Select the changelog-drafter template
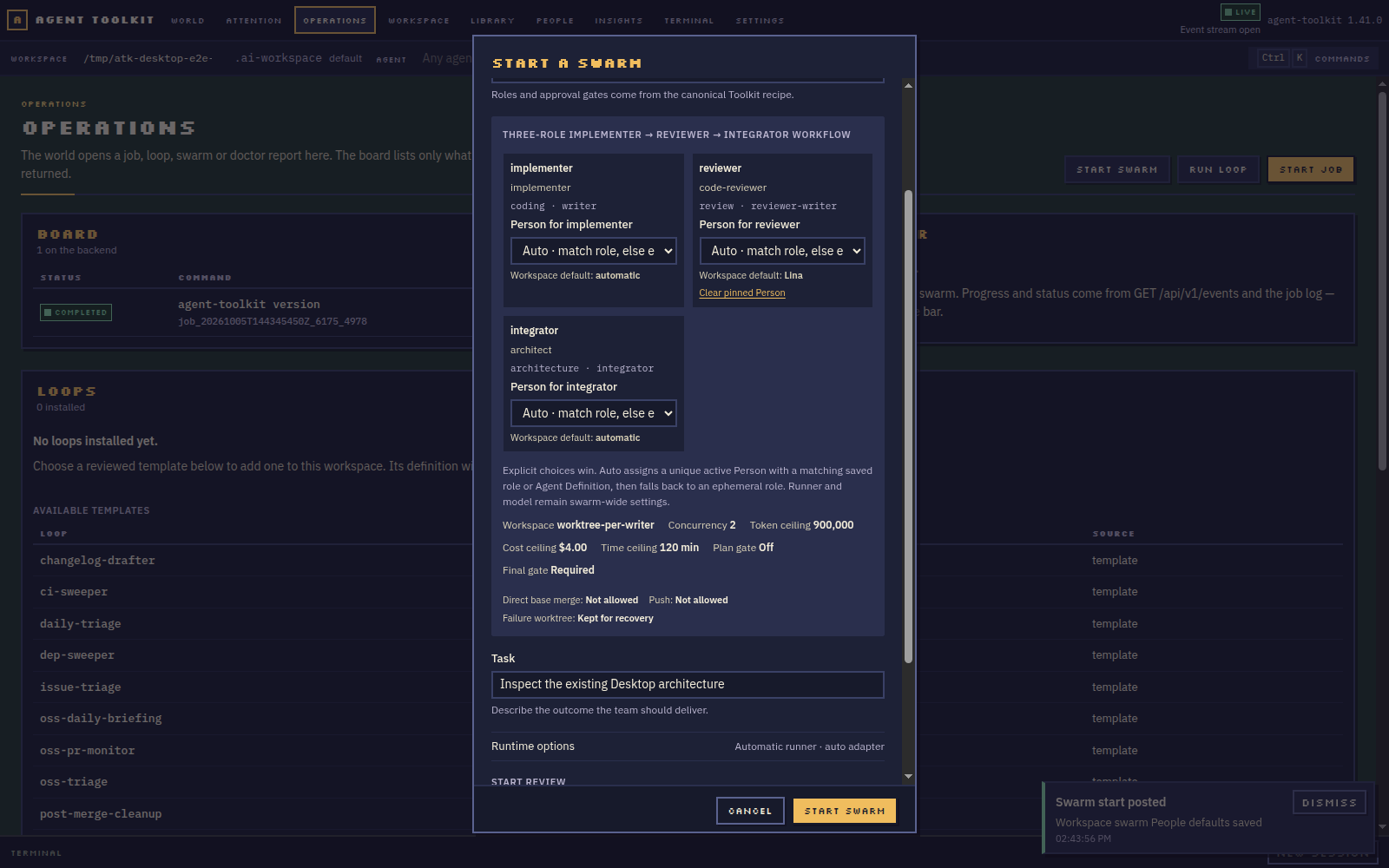1389x868 pixels. (97, 561)
